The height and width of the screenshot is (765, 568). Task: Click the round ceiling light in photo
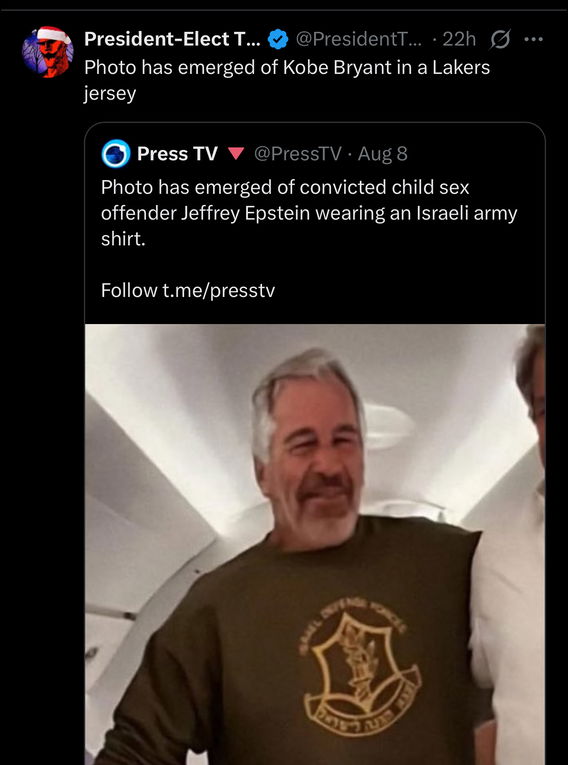click(388, 426)
